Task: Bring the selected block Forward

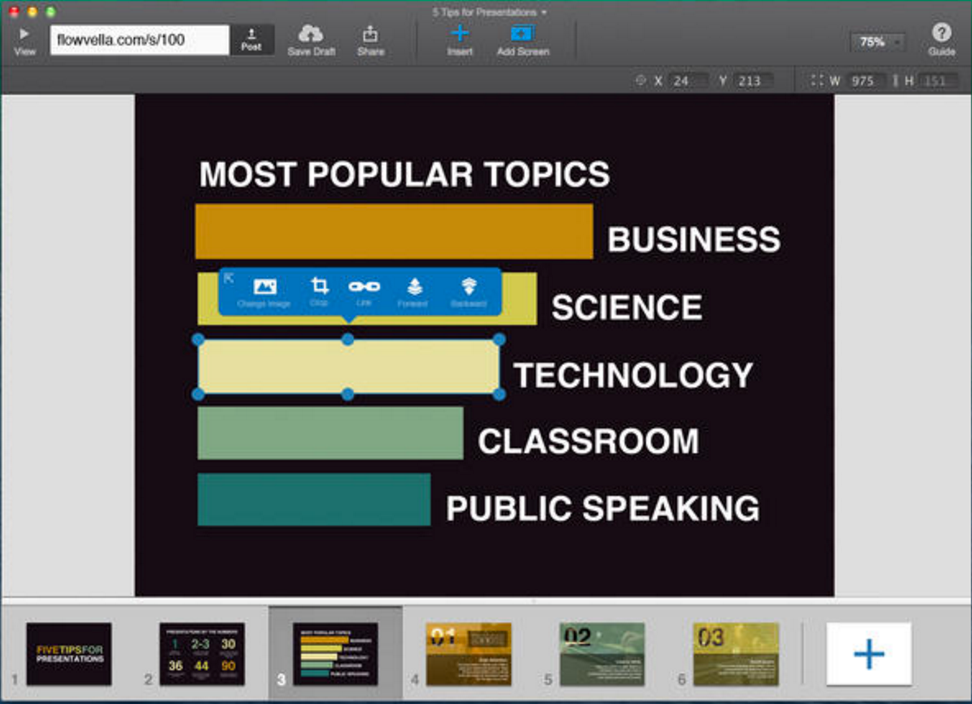Action: click(x=412, y=288)
